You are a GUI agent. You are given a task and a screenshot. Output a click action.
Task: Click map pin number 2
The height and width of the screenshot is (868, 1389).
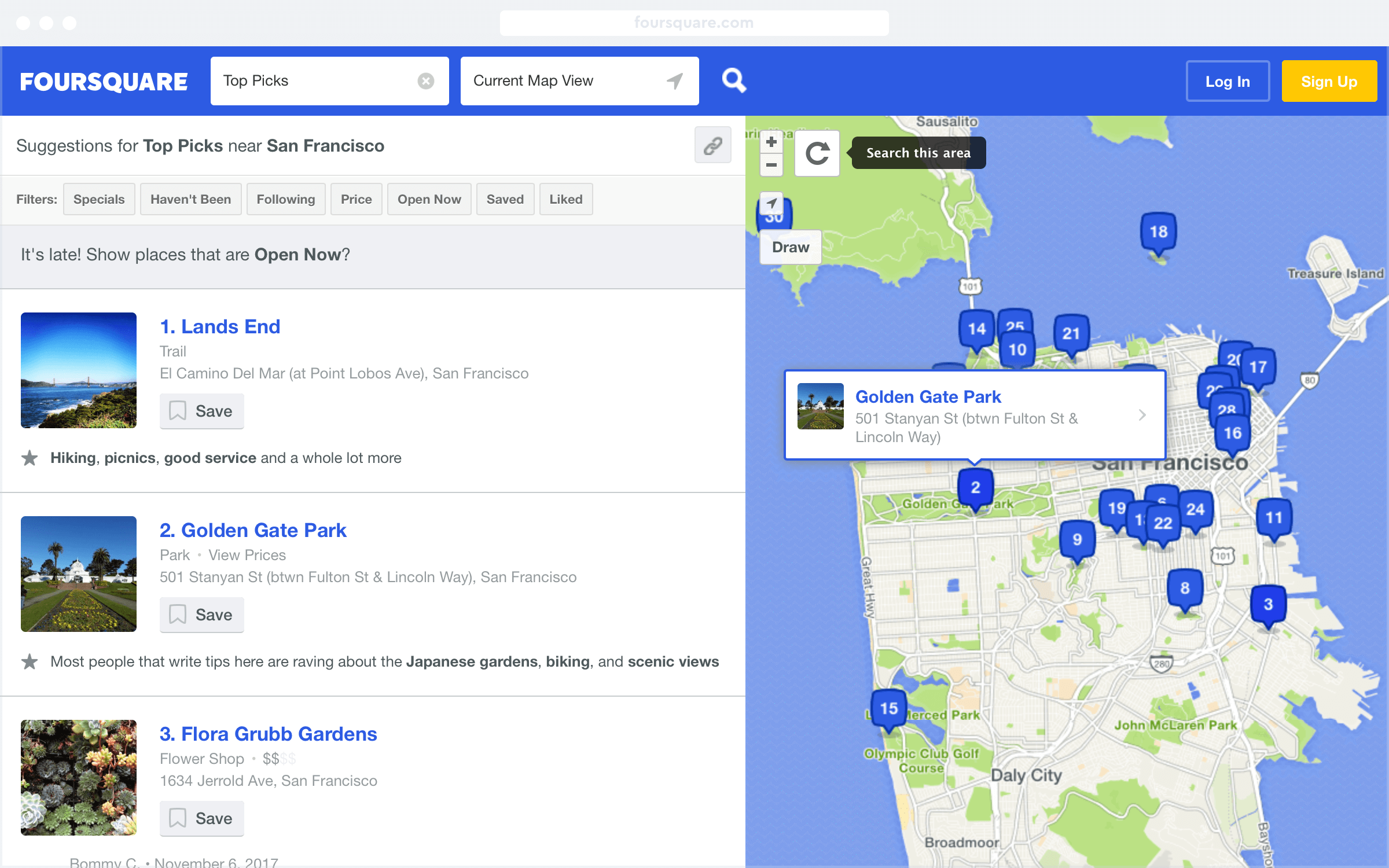pyautogui.click(x=976, y=488)
